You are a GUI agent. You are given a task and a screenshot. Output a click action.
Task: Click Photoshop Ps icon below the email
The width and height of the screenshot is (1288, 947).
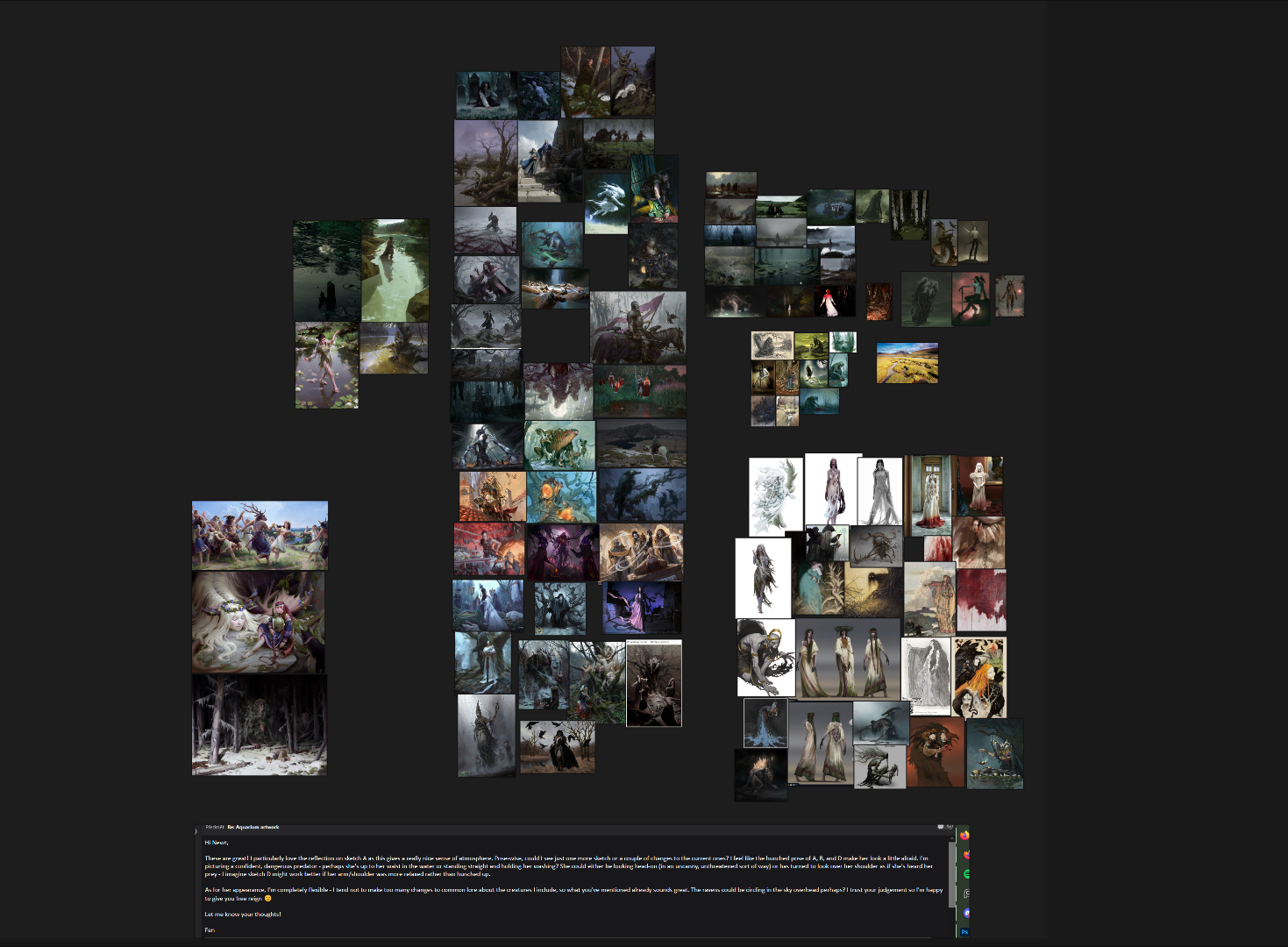coord(964,931)
